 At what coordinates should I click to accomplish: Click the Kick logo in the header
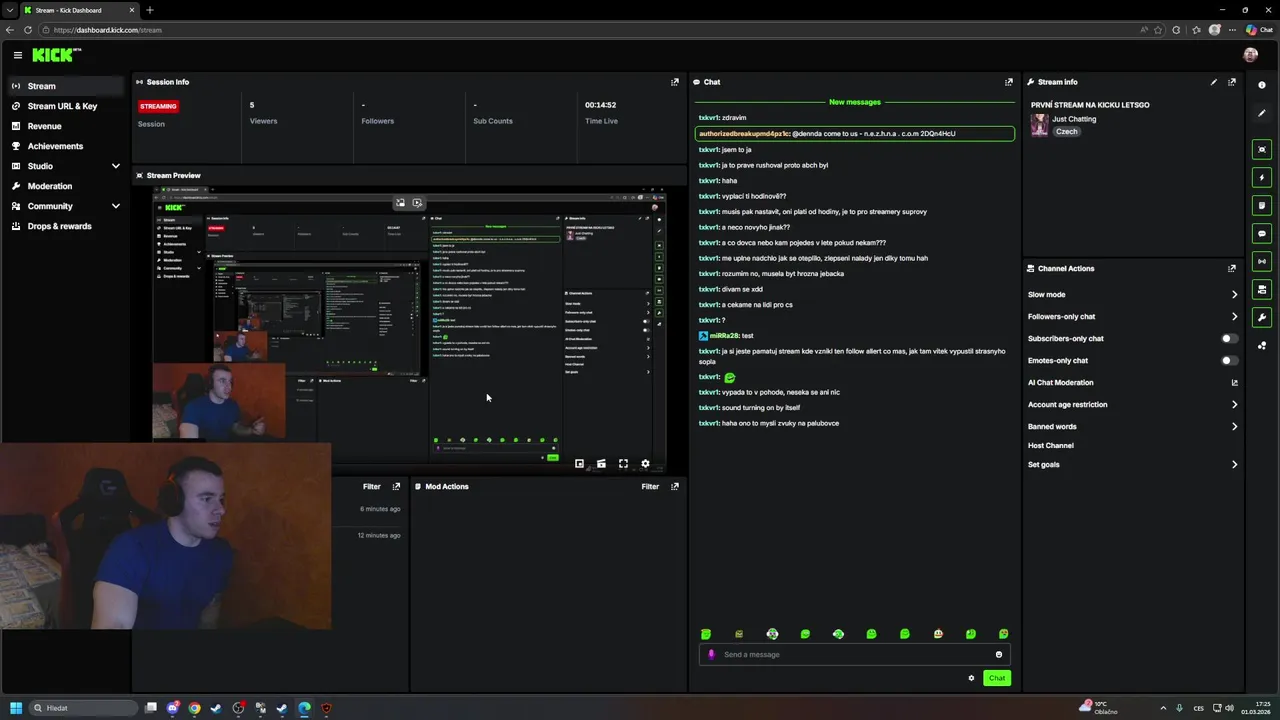point(56,55)
